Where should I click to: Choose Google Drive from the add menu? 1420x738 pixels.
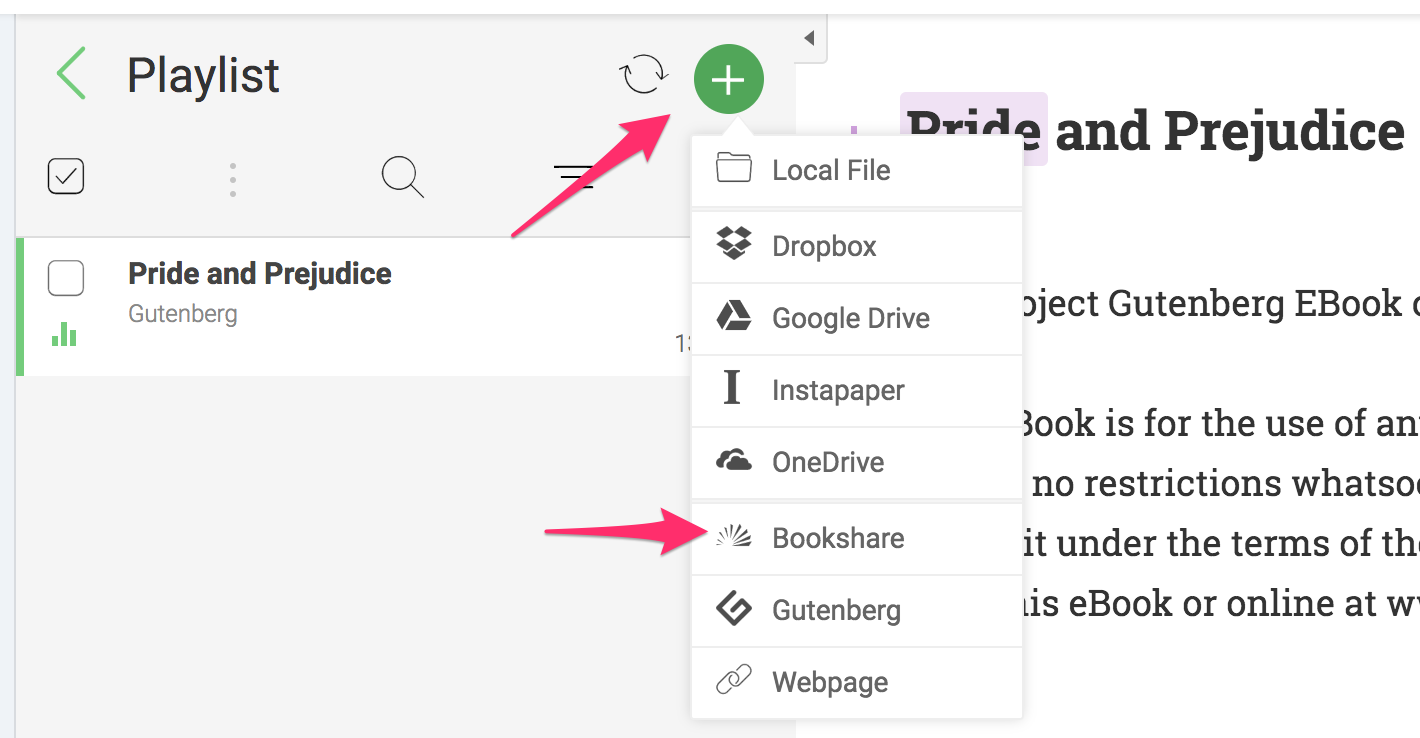pyautogui.click(x=857, y=318)
